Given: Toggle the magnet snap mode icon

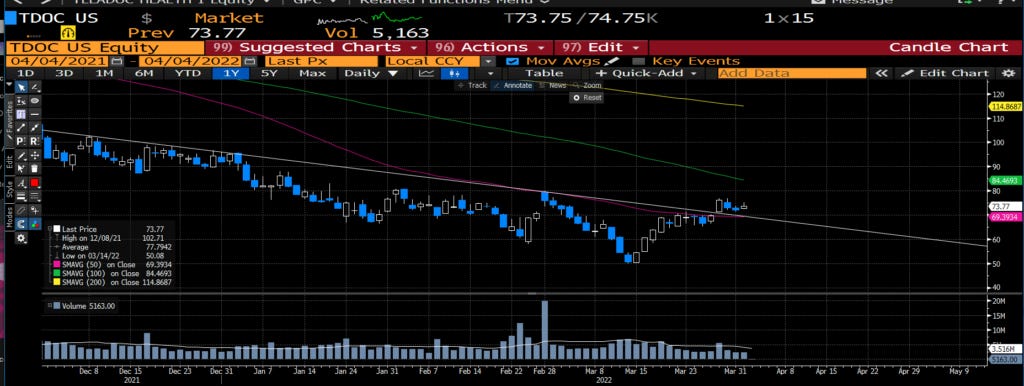Looking at the screenshot, I should (21, 224).
